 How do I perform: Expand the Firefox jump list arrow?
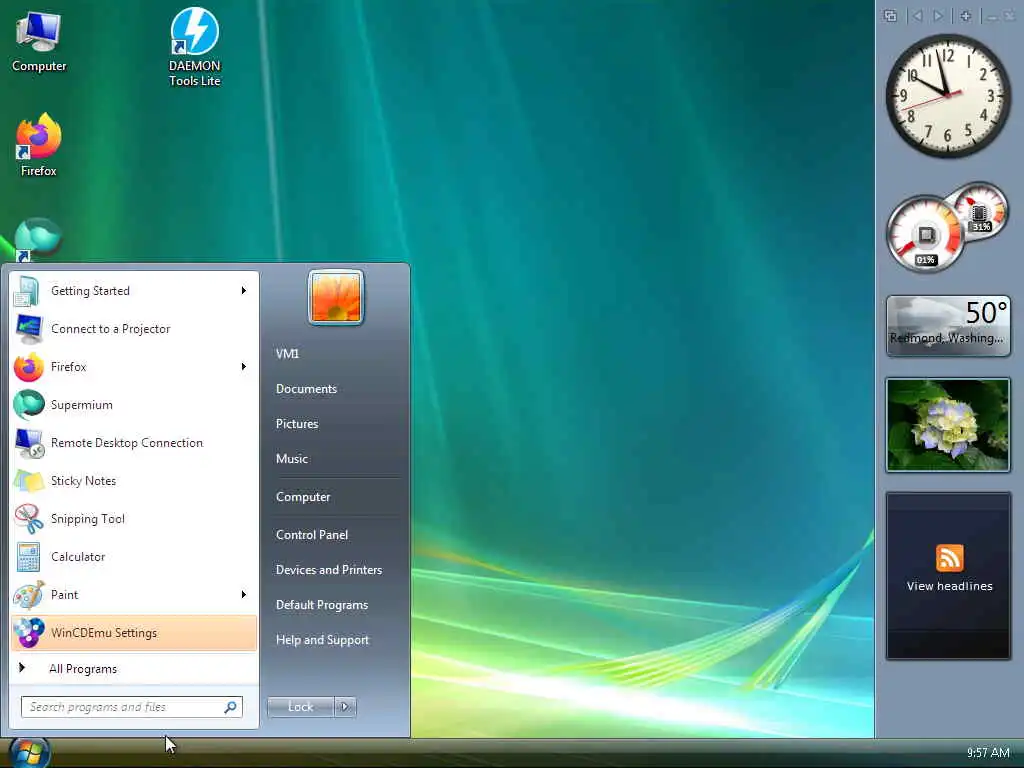(244, 367)
